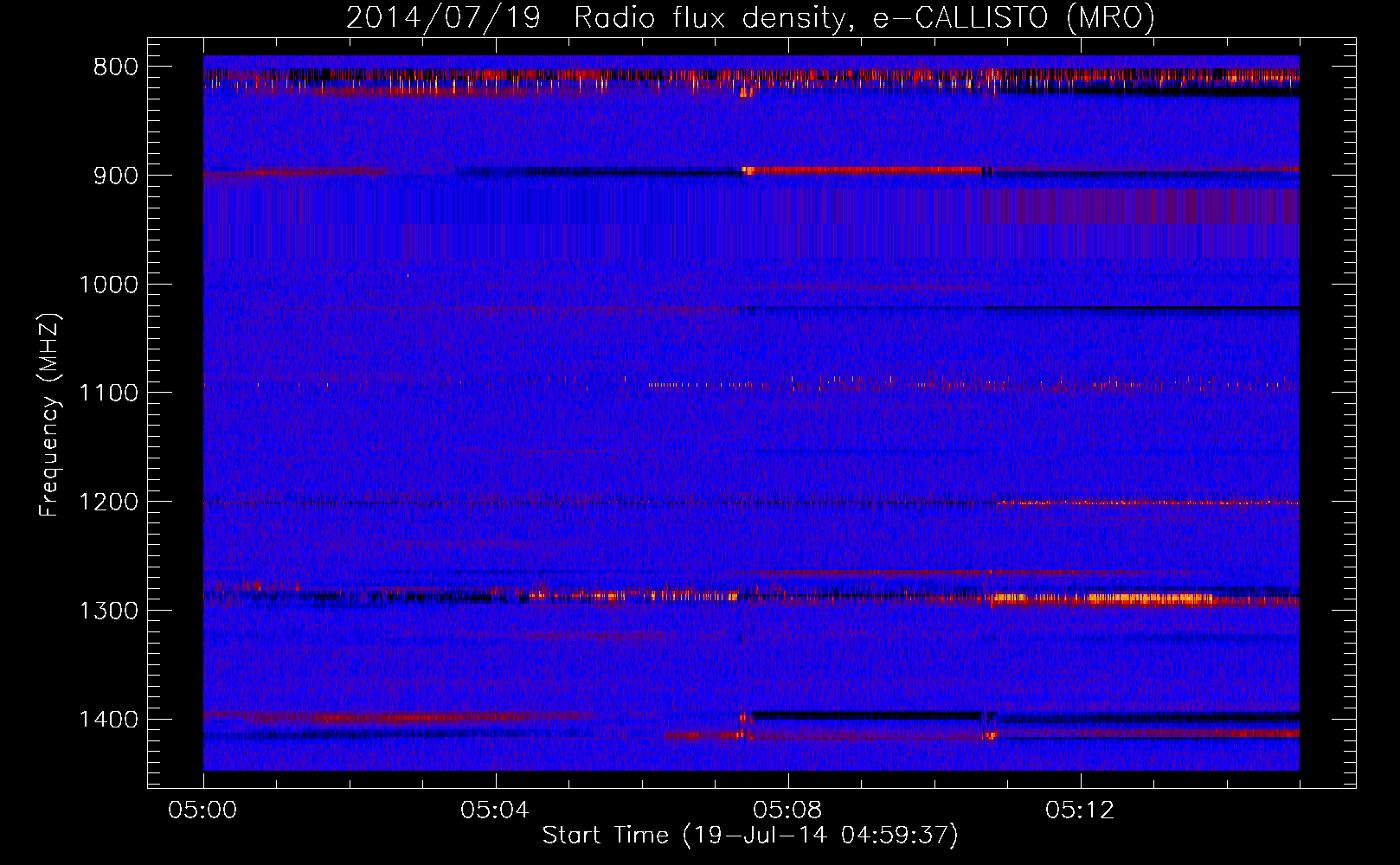Click the bright yellow emission band near 1290 MHz
Screen dimensions: 1400x865
[1103, 598]
